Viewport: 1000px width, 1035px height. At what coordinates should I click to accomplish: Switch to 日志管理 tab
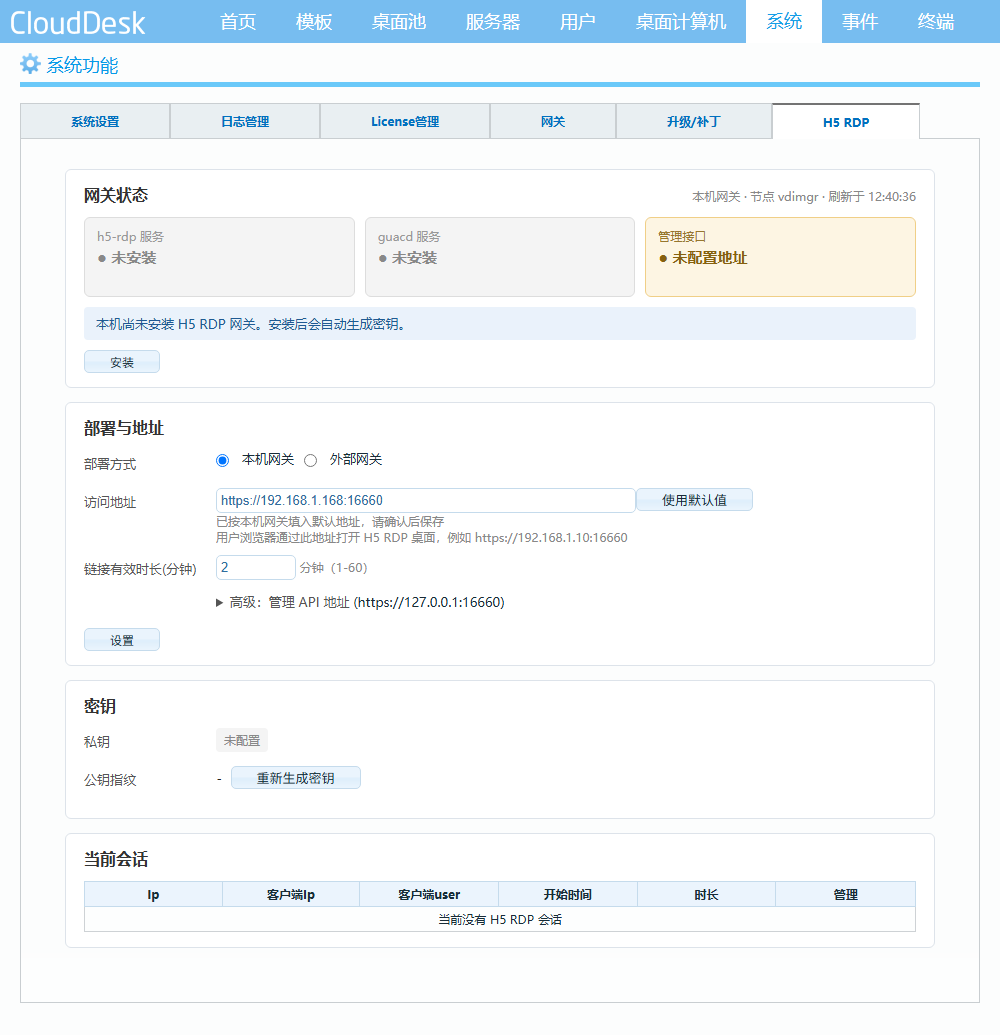point(245,121)
